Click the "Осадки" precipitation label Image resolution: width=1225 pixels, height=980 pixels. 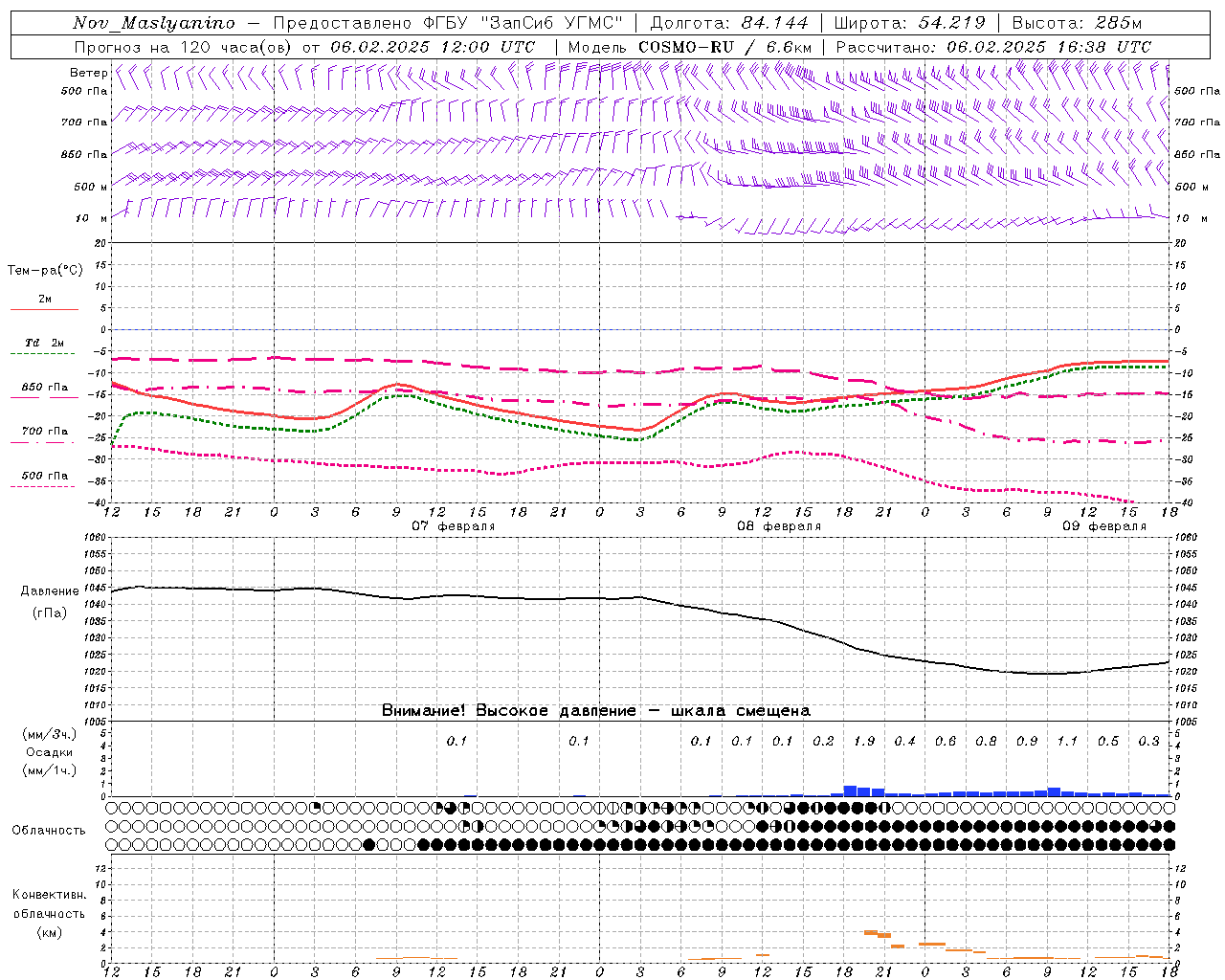click(49, 752)
